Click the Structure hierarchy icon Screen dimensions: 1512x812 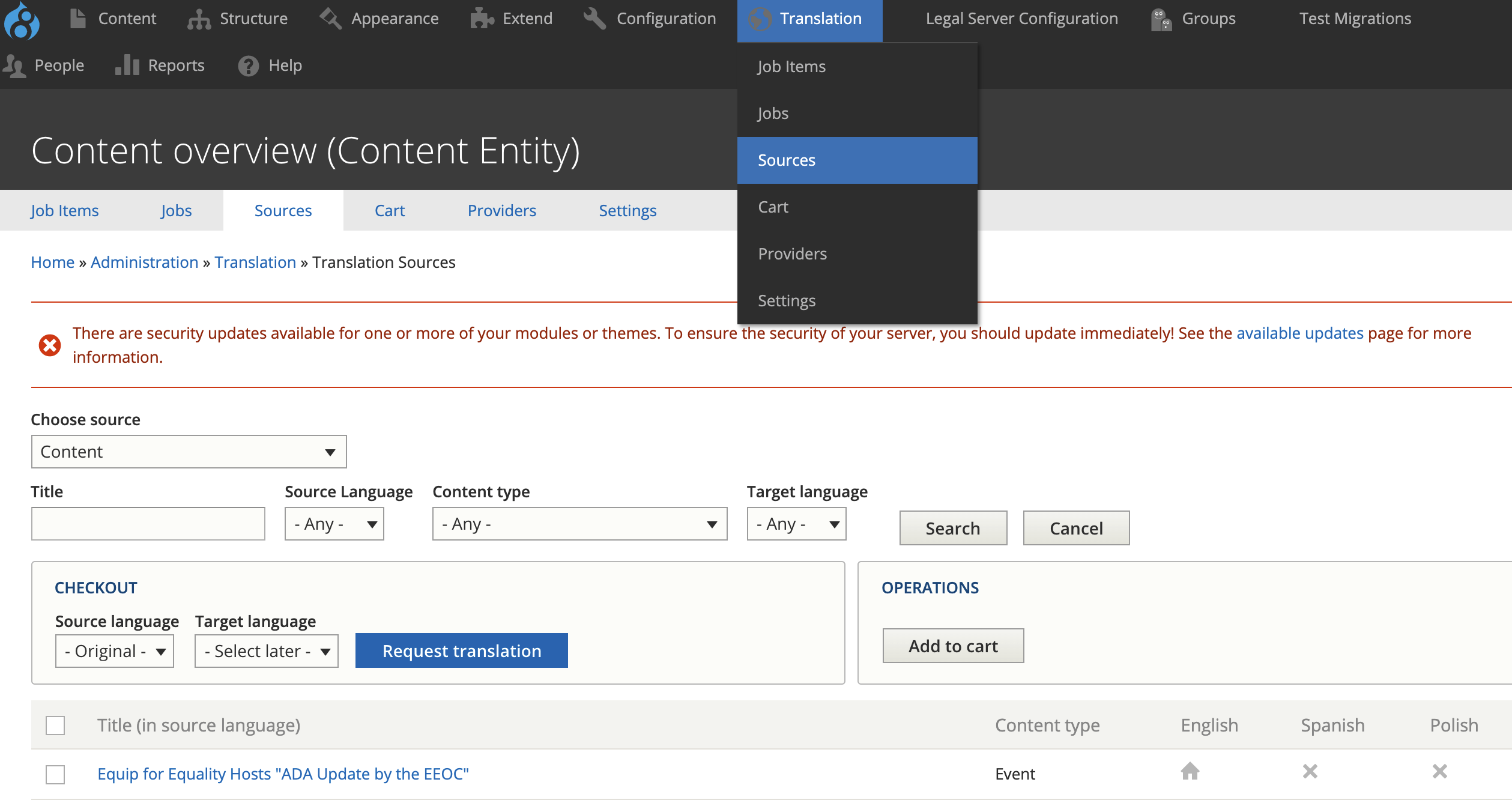tap(199, 19)
